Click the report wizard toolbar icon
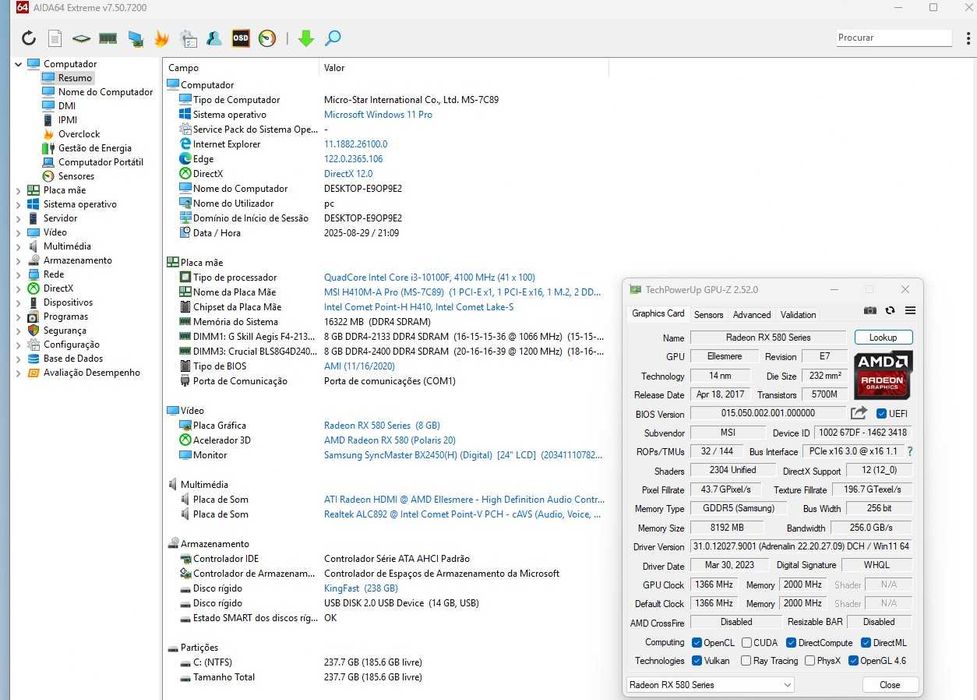Viewport: 977px width, 700px height. point(188,39)
